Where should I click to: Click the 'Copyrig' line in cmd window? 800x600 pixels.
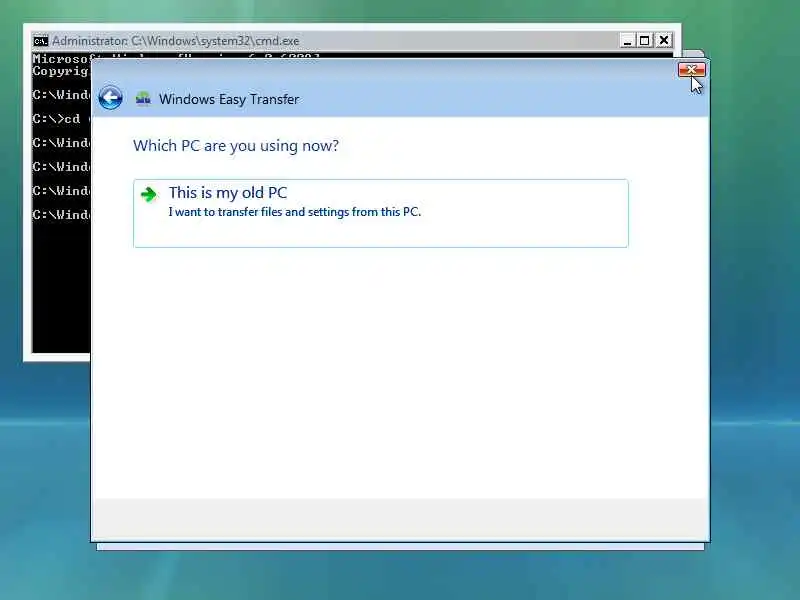pyautogui.click(x=61, y=71)
